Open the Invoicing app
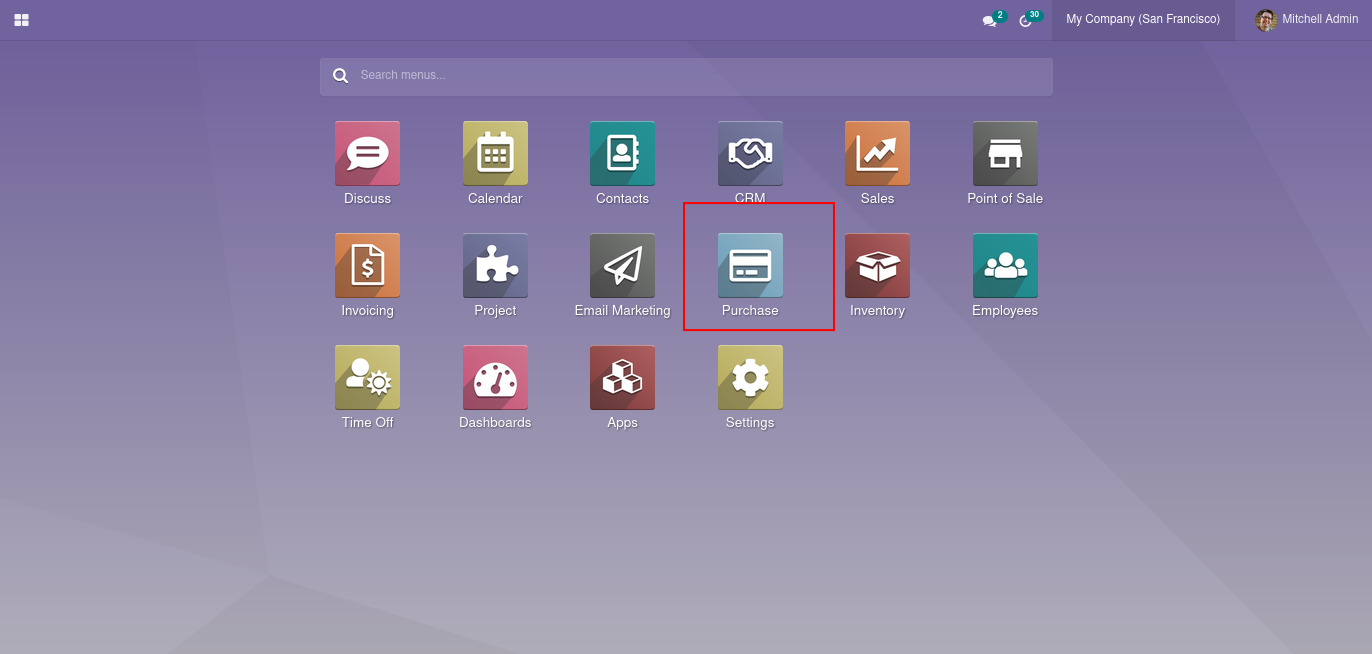This screenshot has height=654, width=1372. click(367, 266)
